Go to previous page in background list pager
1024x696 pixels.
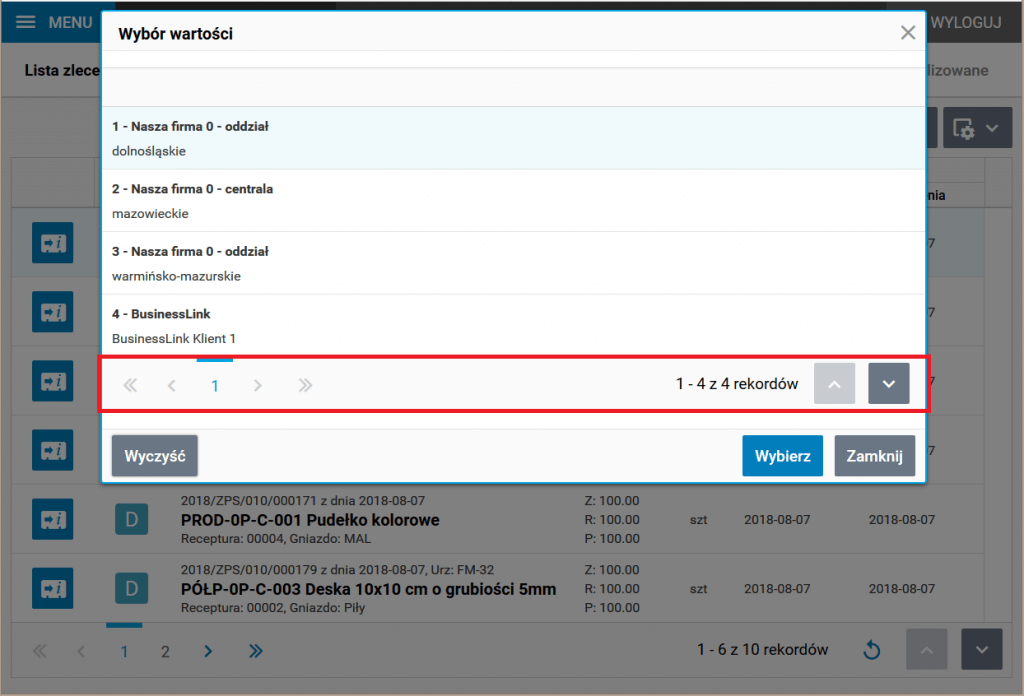(81, 651)
